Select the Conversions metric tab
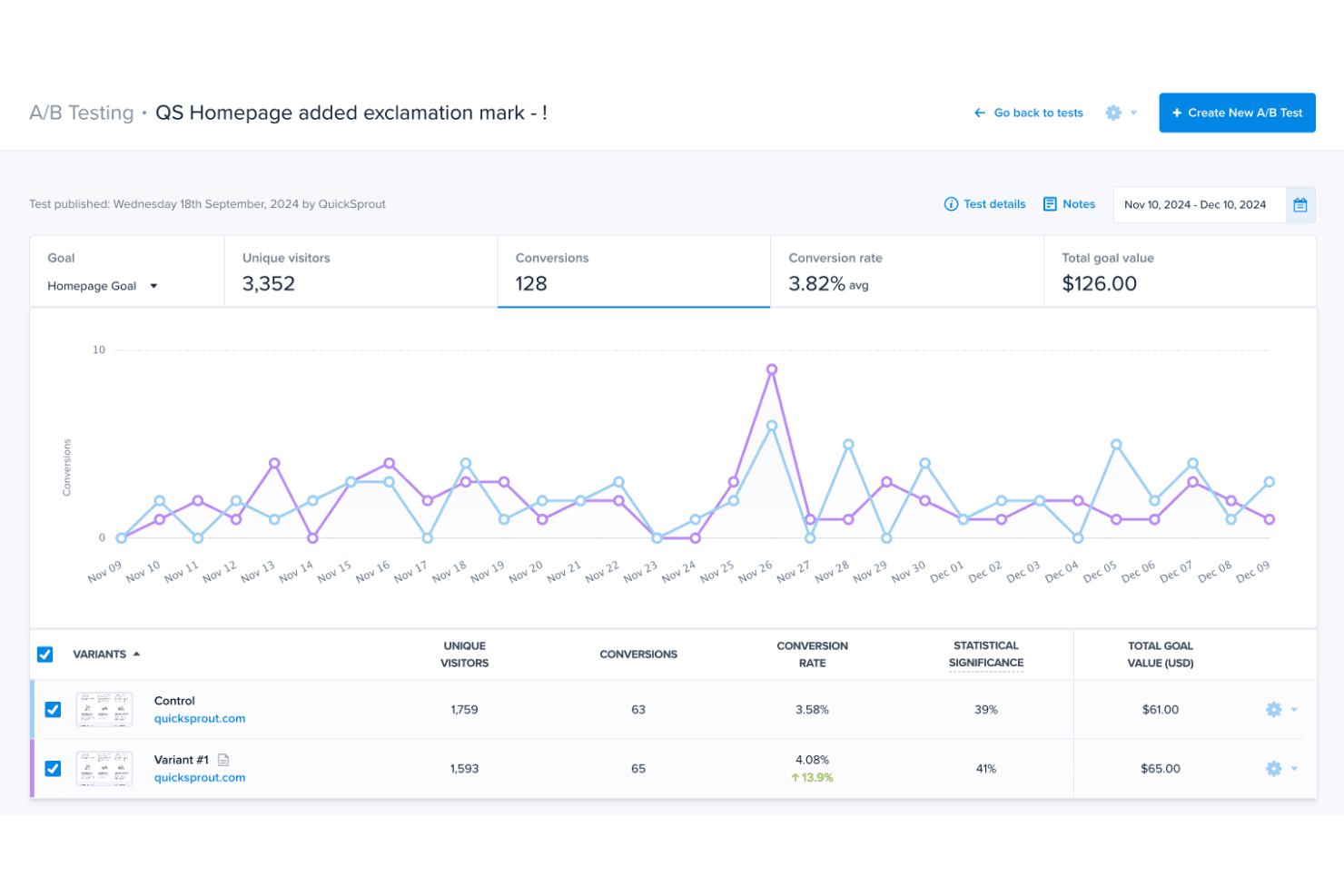The height and width of the screenshot is (896, 1344). click(x=634, y=271)
